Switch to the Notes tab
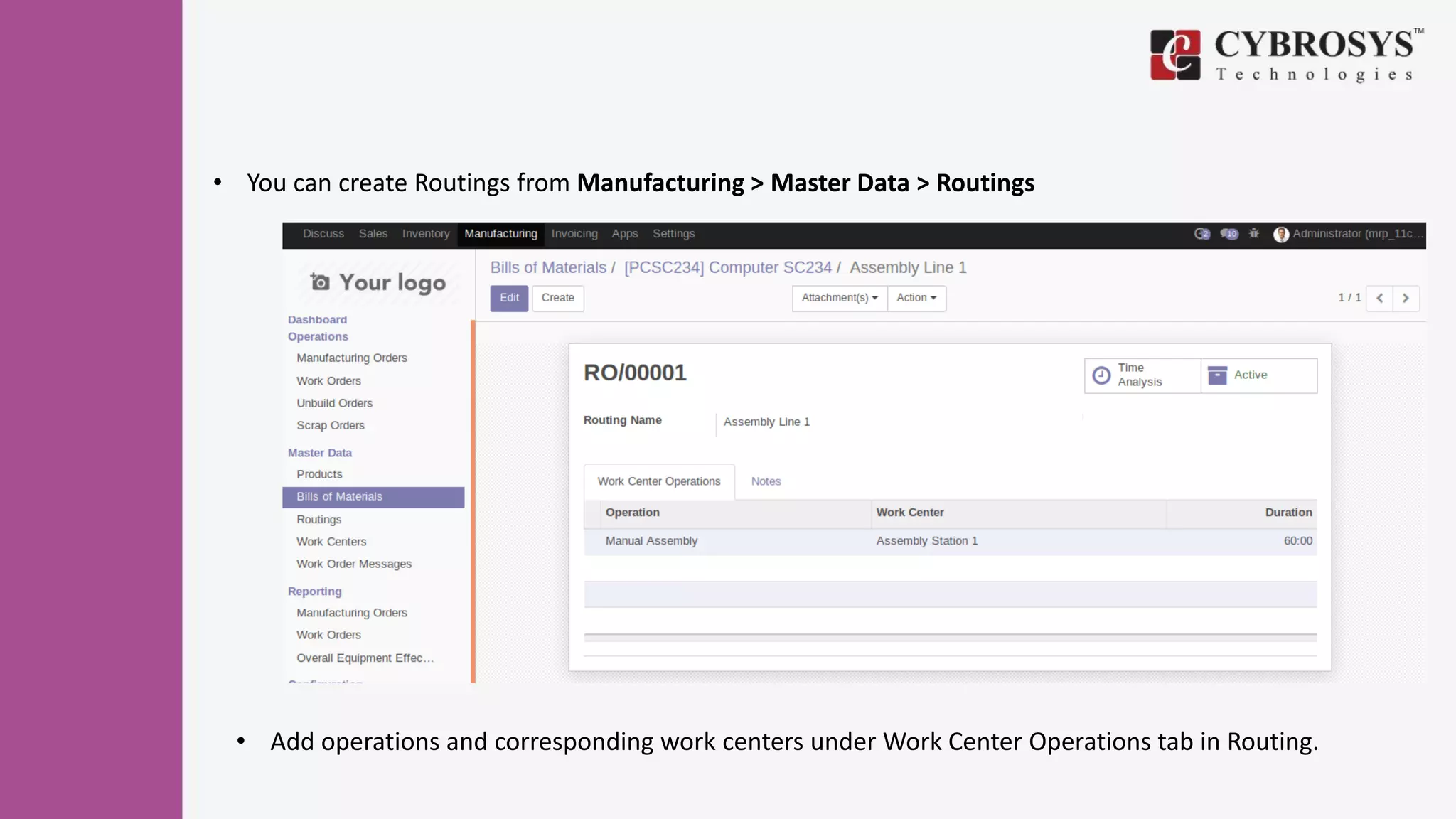The height and width of the screenshot is (819, 1456). (766, 481)
